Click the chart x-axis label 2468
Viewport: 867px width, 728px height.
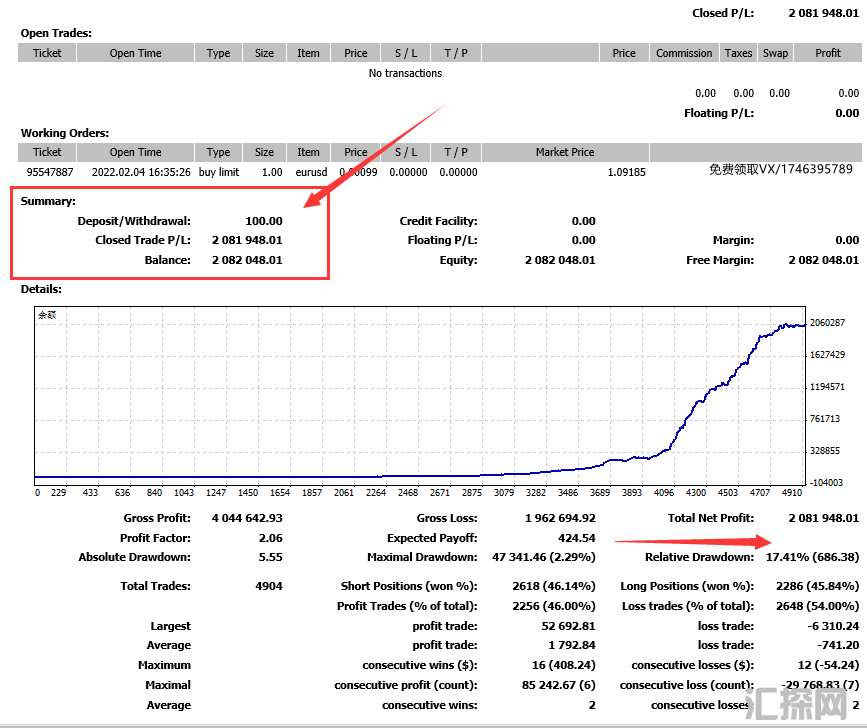click(408, 493)
